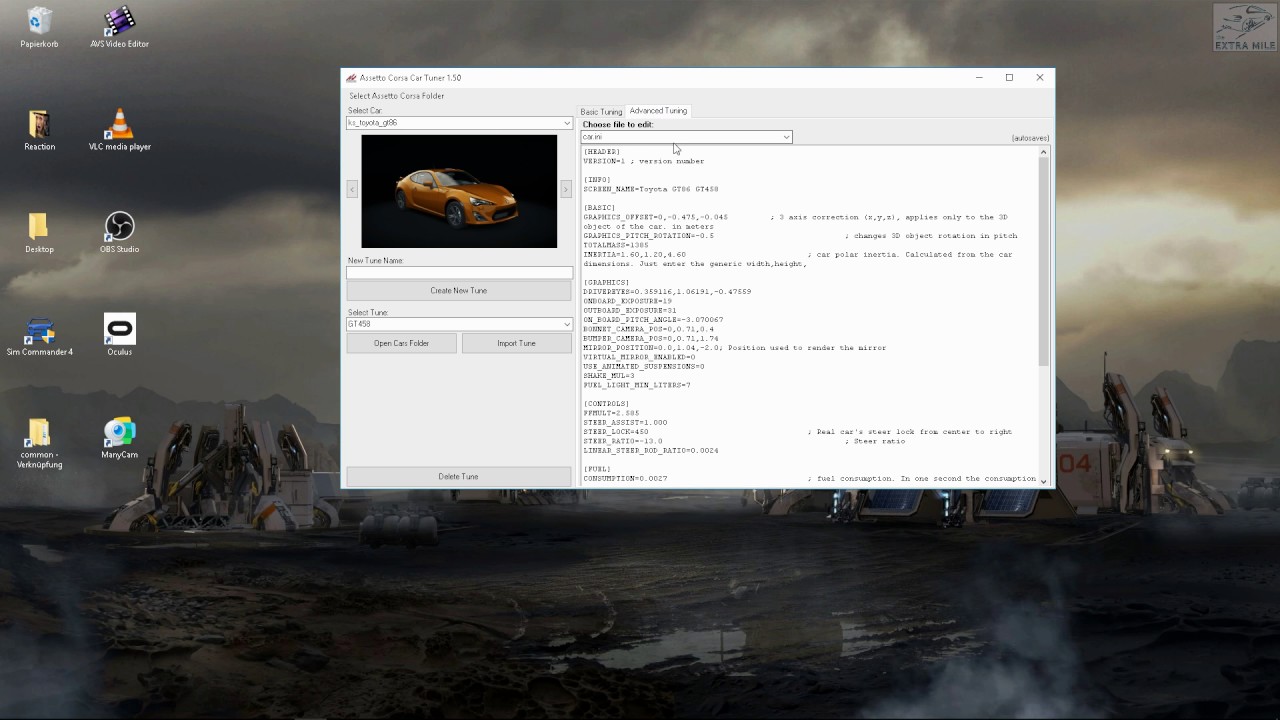Viewport: 1280px width, 720px height.
Task: Click the ONBOARD_EXPOSURE=19 line
Action: coord(628,301)
